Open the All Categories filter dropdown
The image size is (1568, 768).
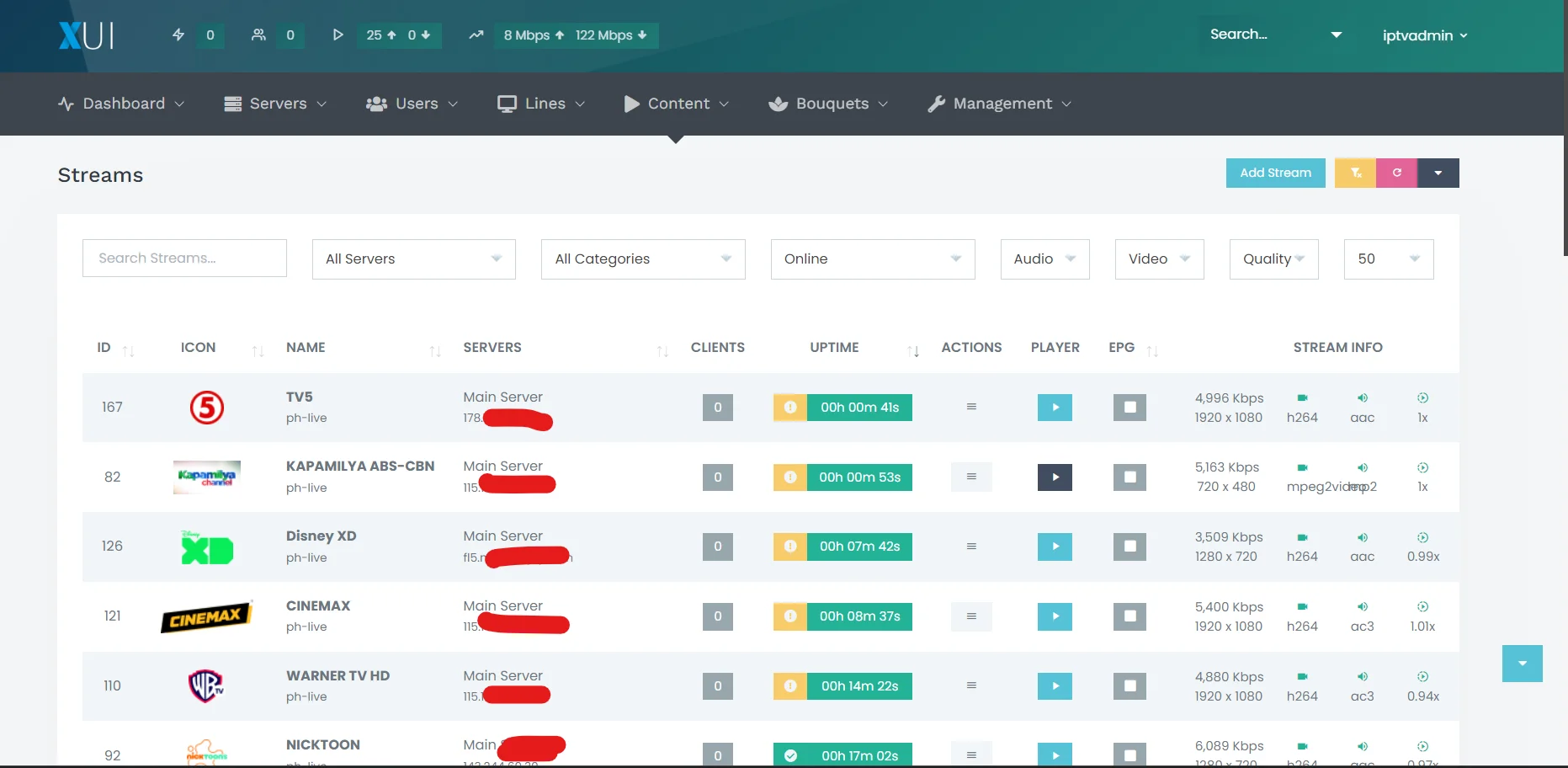(643, 259)
